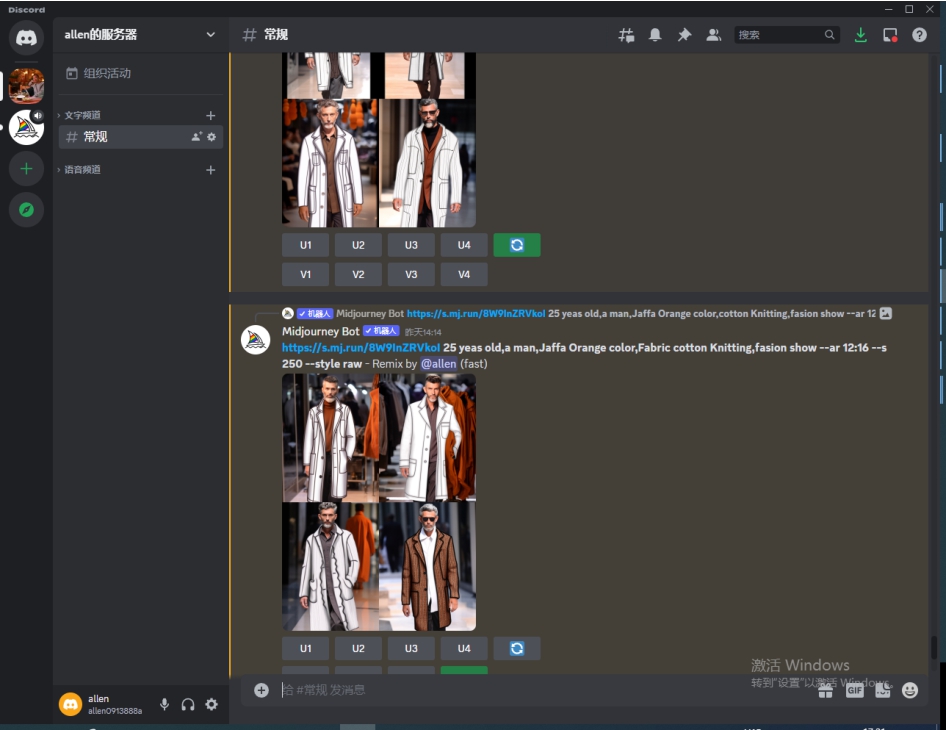The height and width of the screenshot is (730, 946).
Task: Open Explore Discoverable Servers compass icon
Action: (26, 210)
